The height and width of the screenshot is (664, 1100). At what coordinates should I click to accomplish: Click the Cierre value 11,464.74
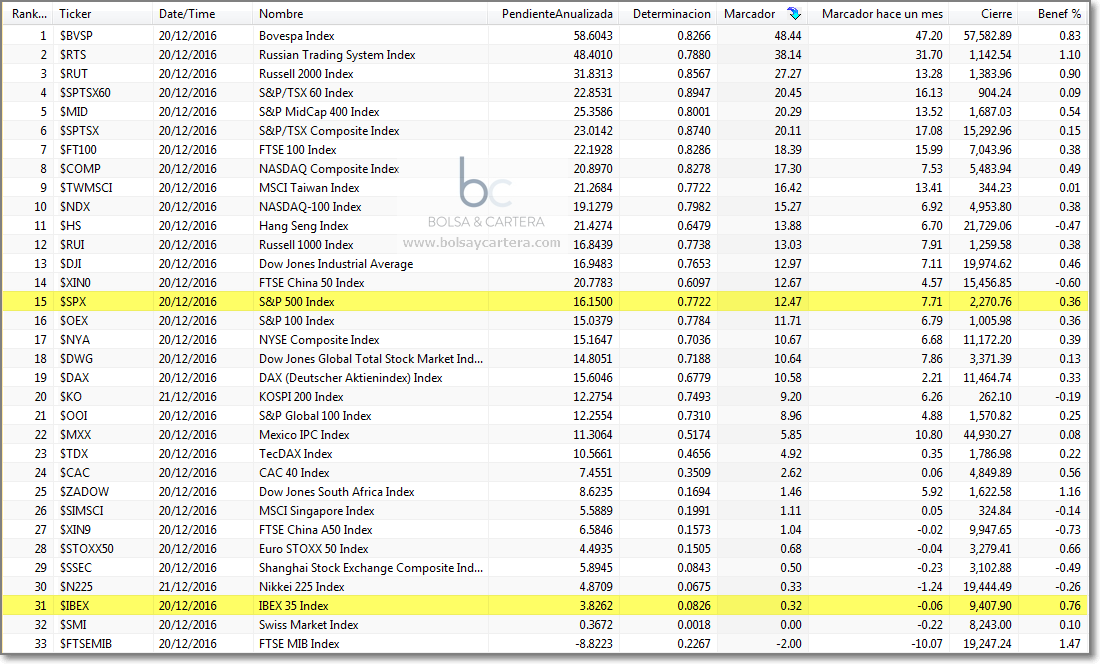pyautogui.click(x=987, y=377)
